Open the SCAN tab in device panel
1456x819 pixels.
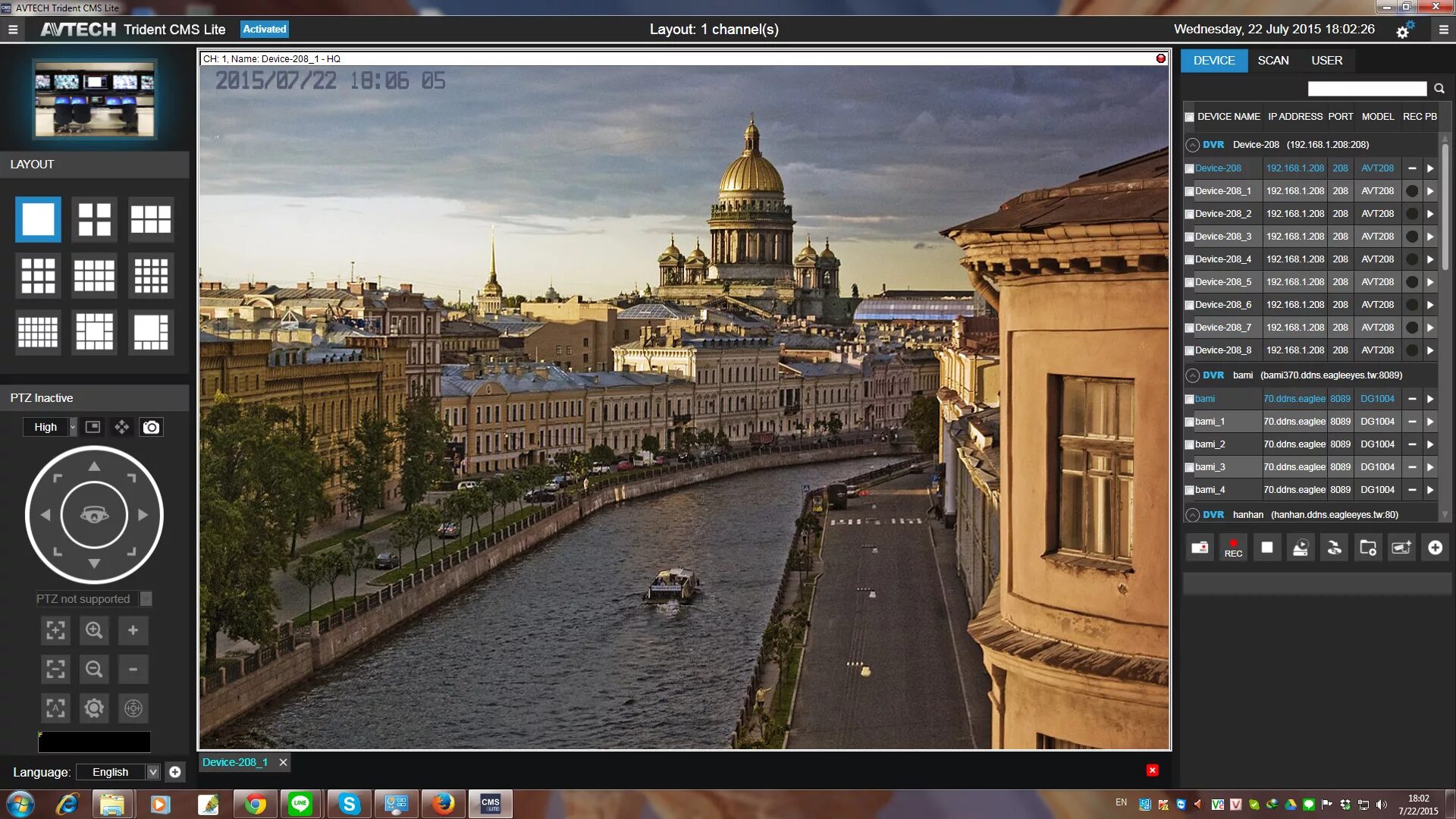point(1273,60)
